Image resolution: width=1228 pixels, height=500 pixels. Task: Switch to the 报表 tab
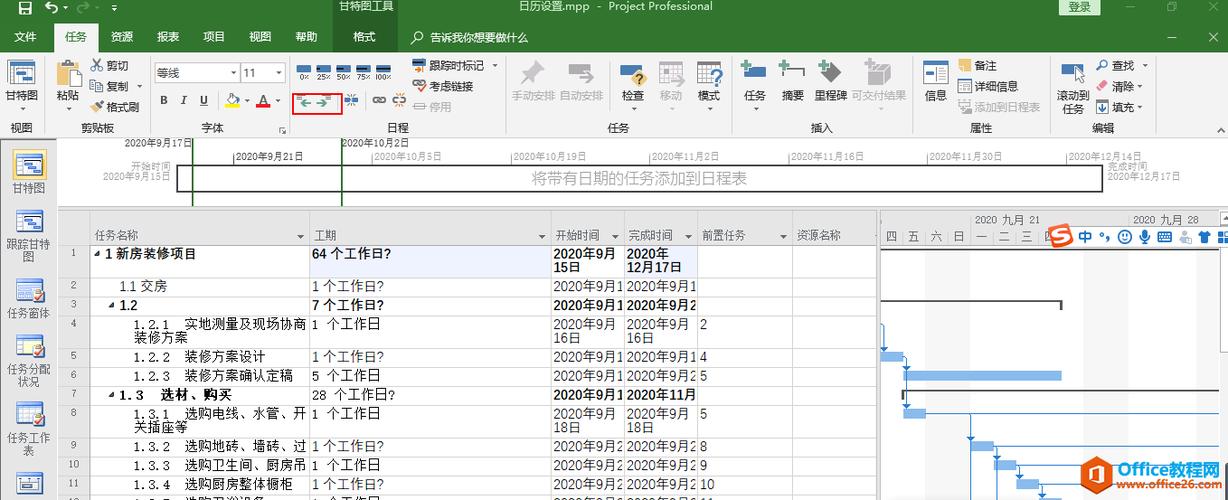pos(168,37)
